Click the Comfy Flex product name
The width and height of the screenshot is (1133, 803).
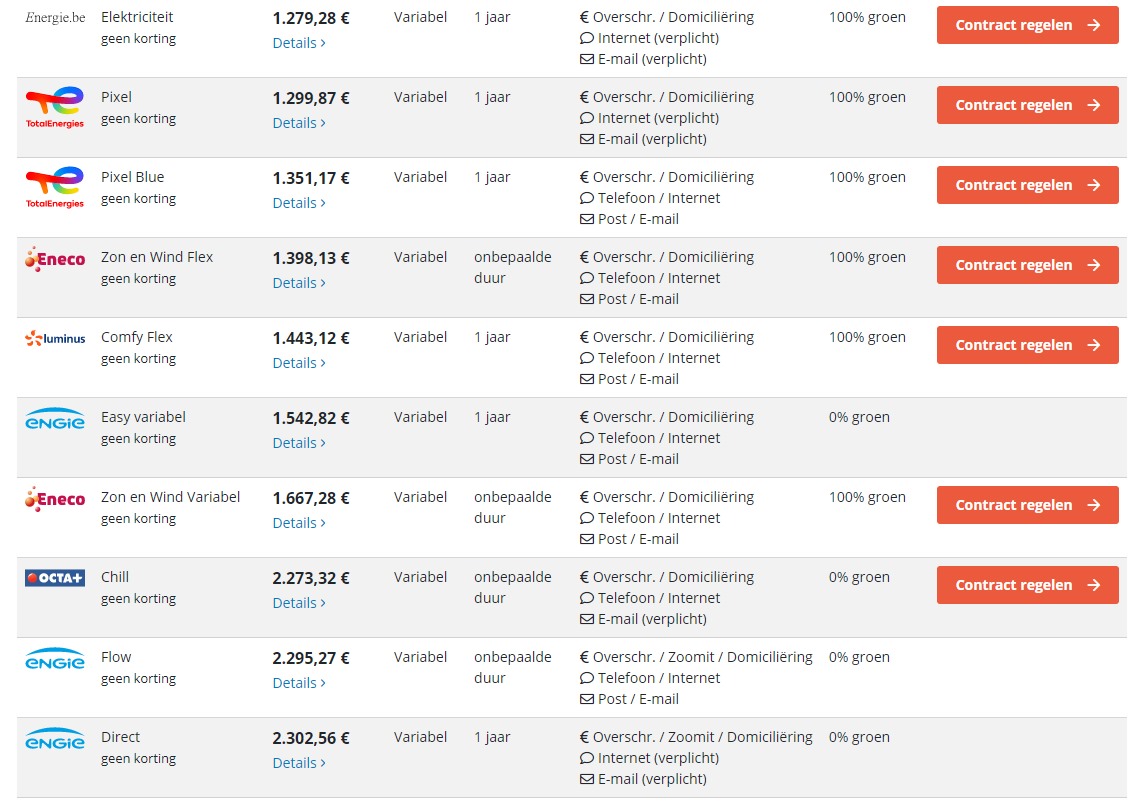(137, 337)
